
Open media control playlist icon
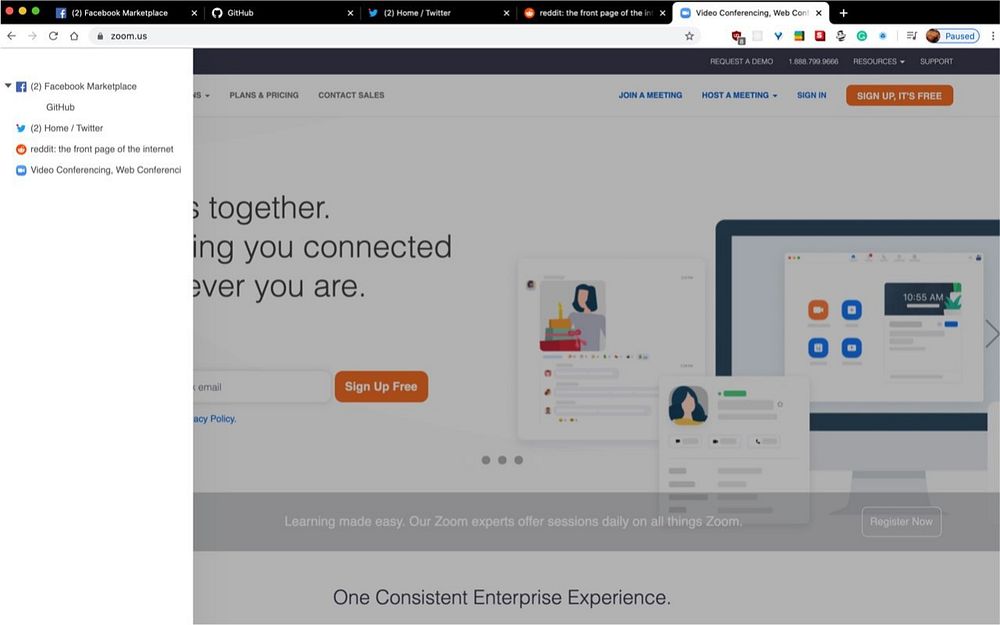[912, 36]
